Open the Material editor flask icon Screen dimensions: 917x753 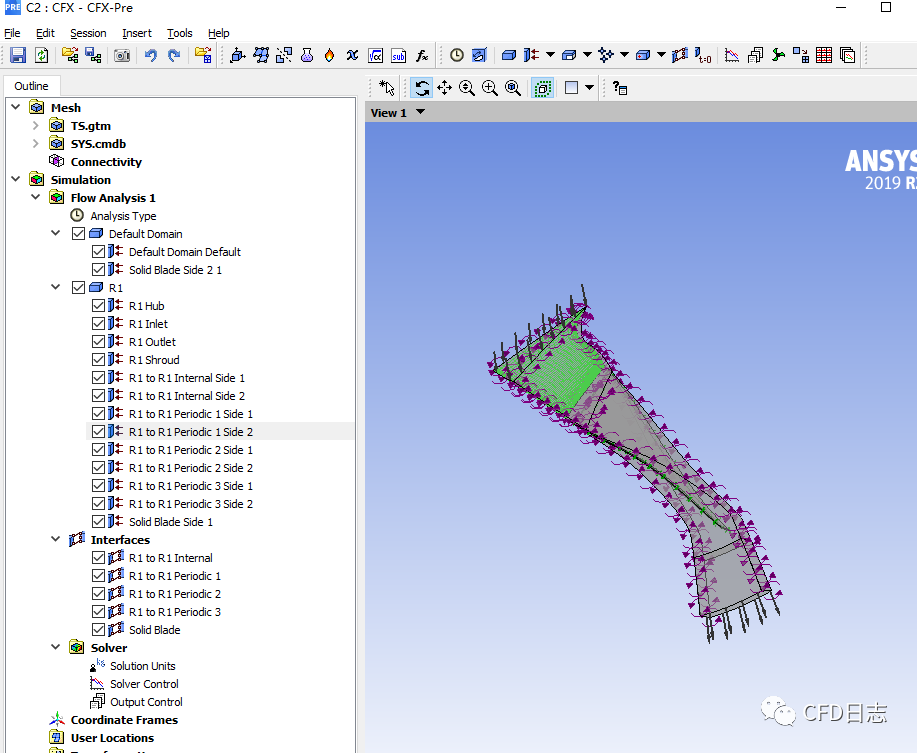(306, 55)
